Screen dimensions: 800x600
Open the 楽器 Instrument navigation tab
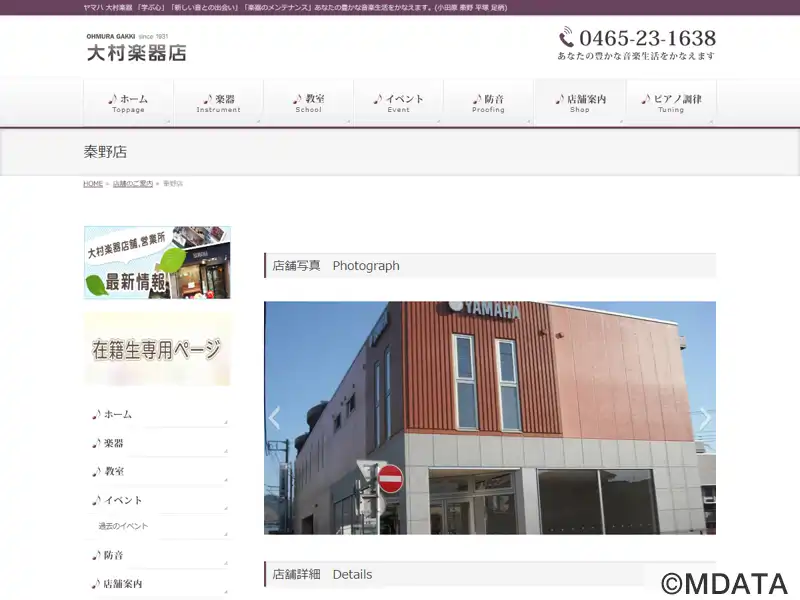point(218,103)
